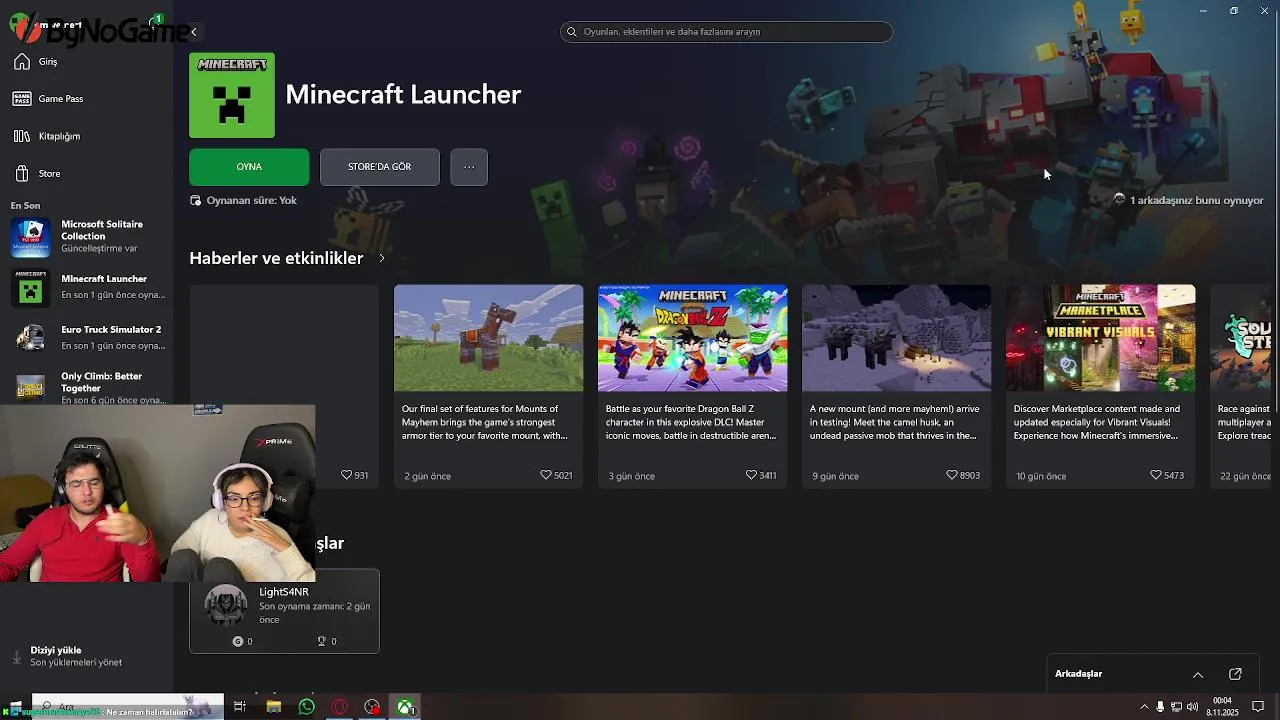This screenshot has height=720, width=1280.
Task: Click Dragon Ball Z post description text
Action: click(691, 422)
